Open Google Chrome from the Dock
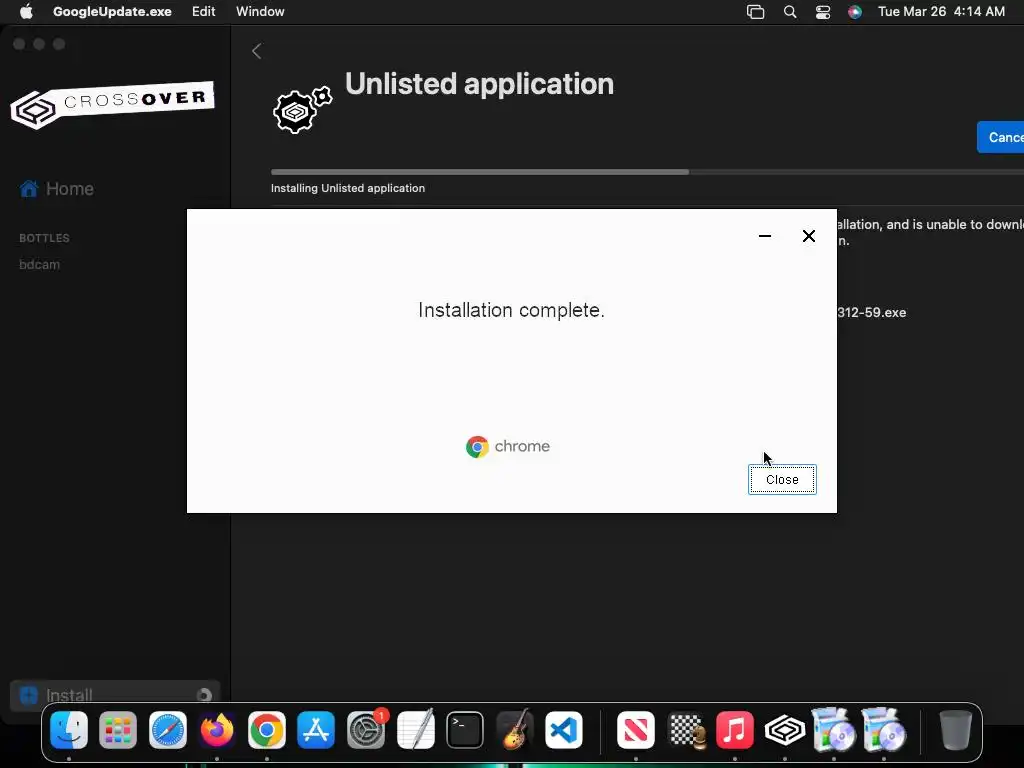1024x768 pixels. click(266, 730)
